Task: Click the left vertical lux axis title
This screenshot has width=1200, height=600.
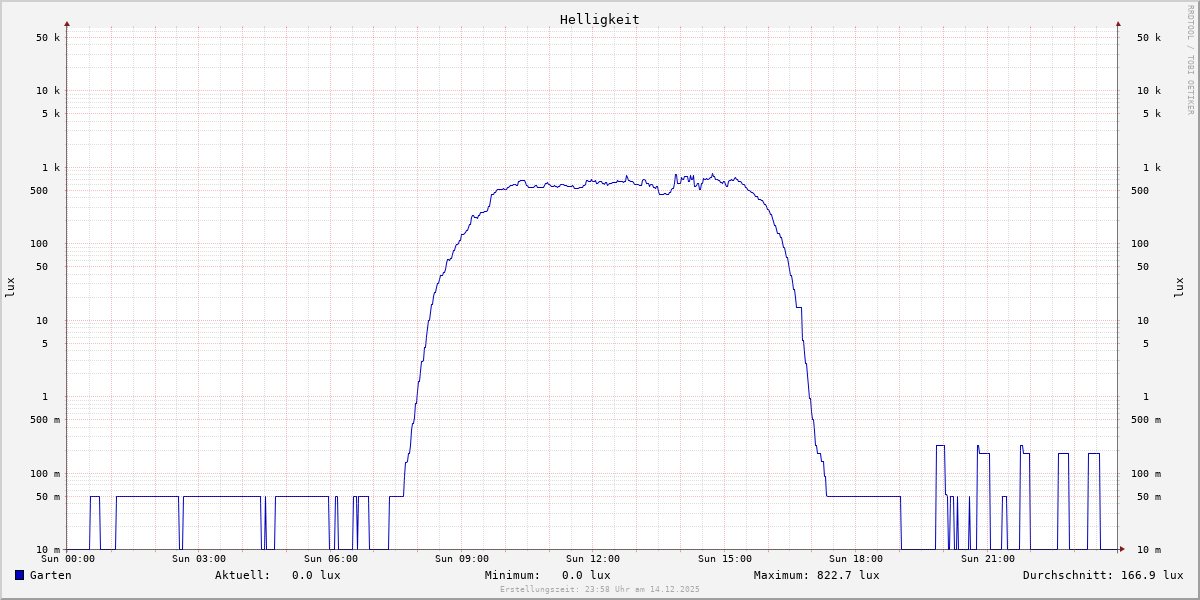Action: point(10,287)
